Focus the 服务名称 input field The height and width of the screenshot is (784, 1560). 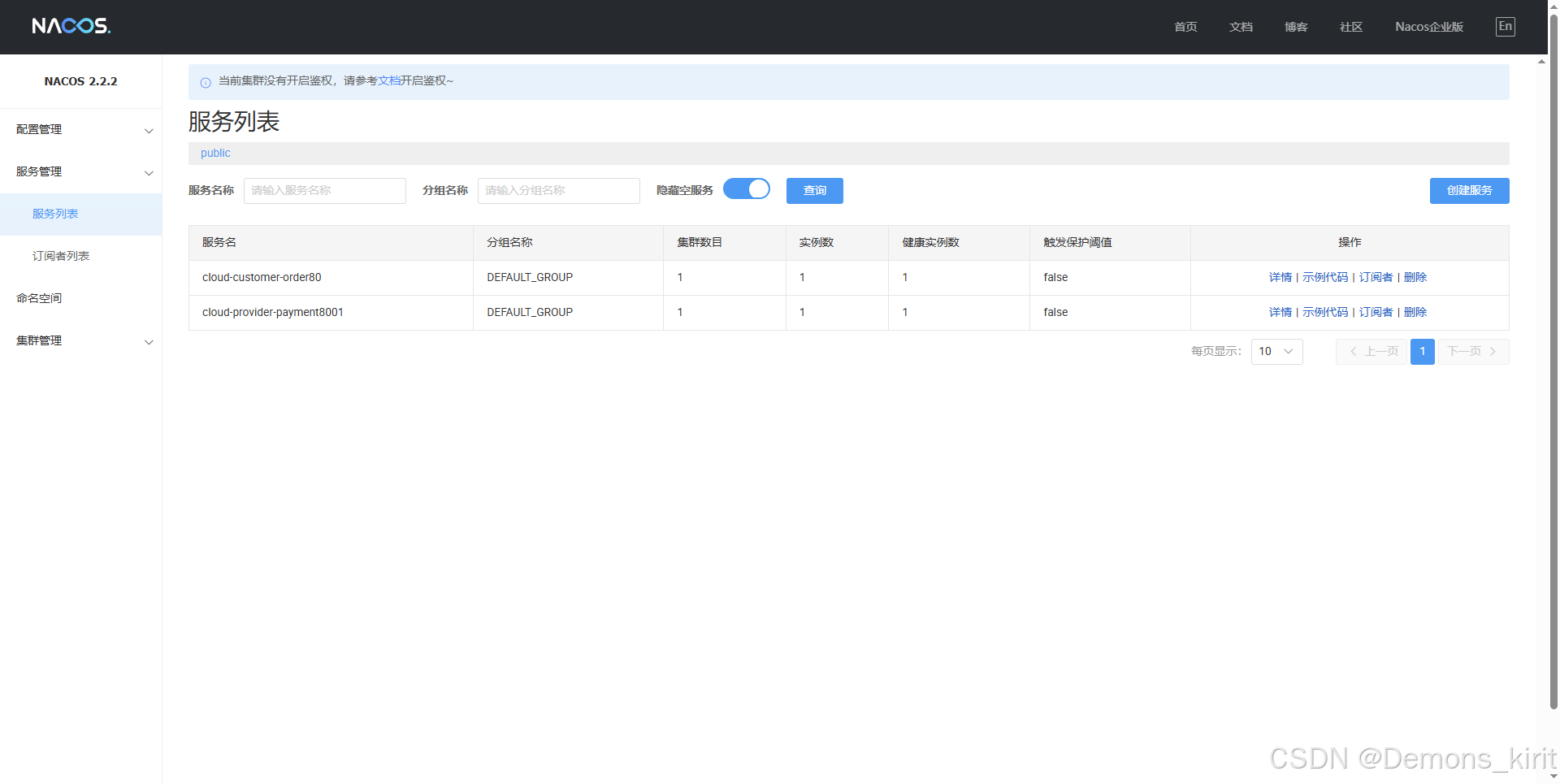click(x=325, y=191)
